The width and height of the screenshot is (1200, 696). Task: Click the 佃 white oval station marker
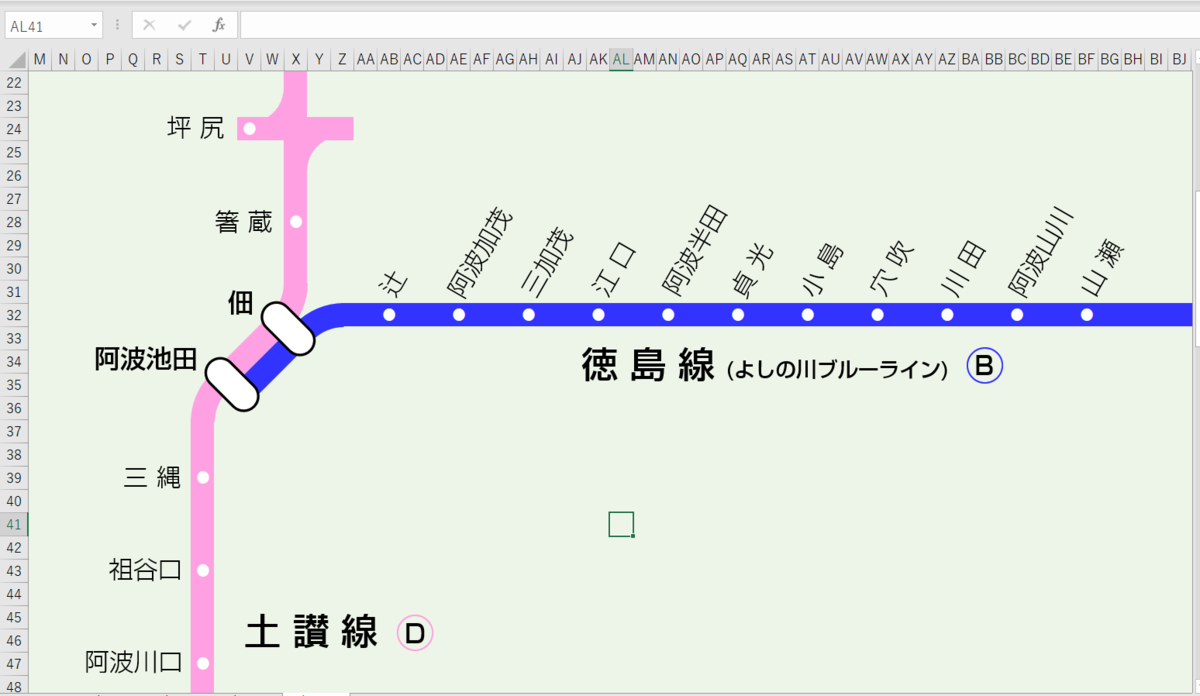[288, 328]
